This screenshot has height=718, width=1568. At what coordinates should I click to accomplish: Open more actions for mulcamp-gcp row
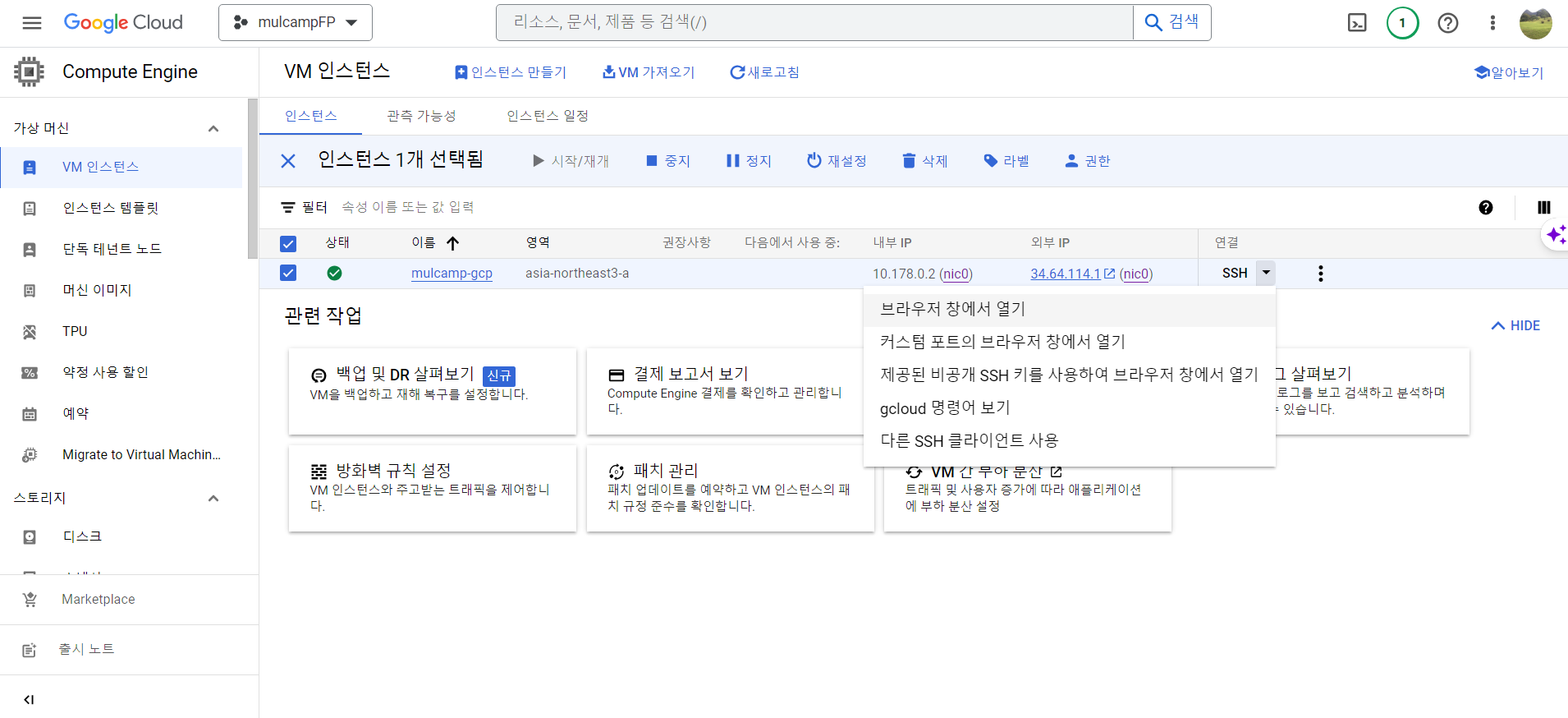pyautogui.click(x=1320, y=274)
